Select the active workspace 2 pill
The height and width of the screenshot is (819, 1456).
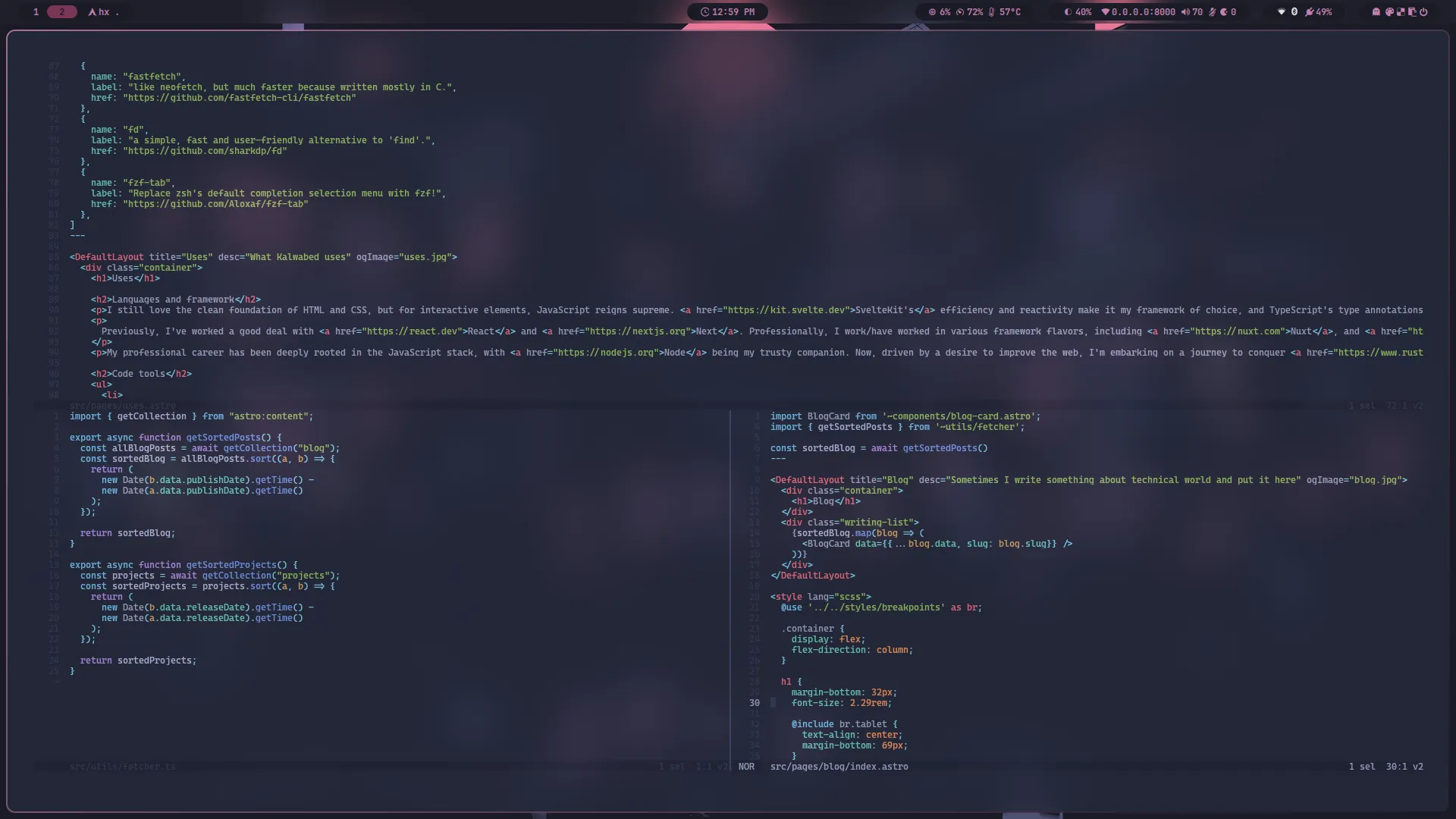click(x=62, y=12)
